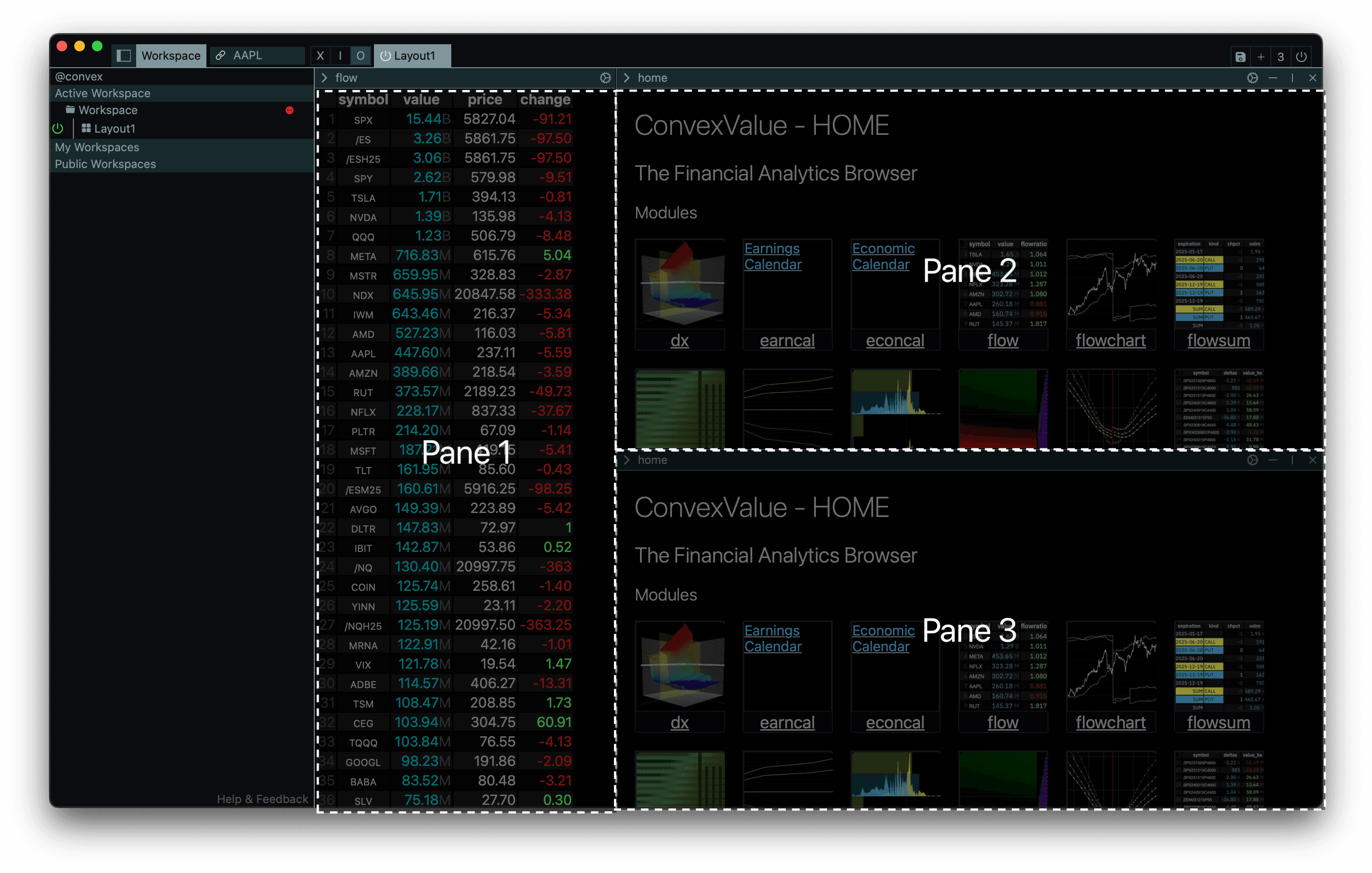Select the GOOGL row in flow table
The height and width of the screenshot is (873, 1372).
[x=446, y=762]
